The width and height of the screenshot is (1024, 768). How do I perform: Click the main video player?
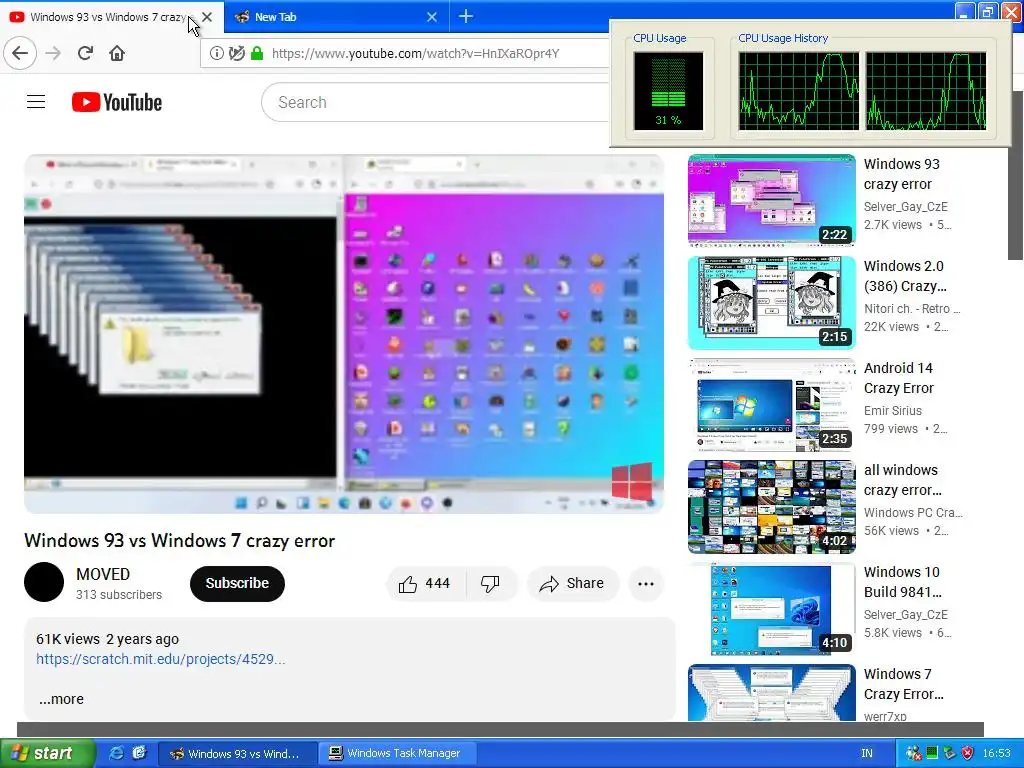[x=344, y=334]
